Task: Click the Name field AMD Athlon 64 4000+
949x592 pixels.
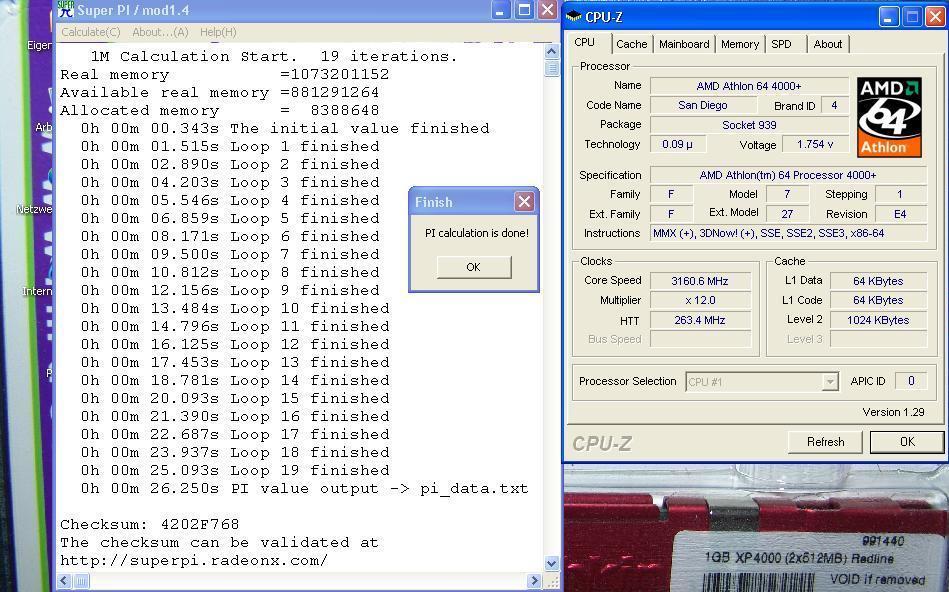Action: pos(749,86)
